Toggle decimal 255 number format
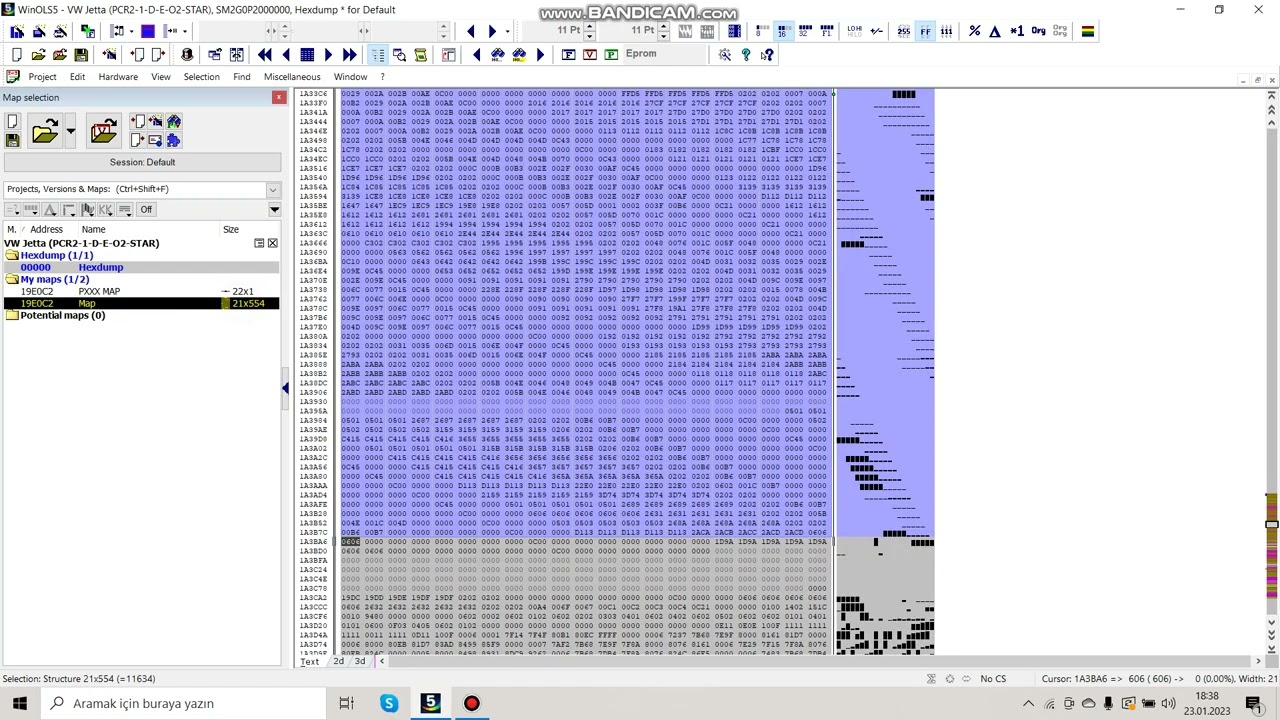1280x720 pixels. 904,31
